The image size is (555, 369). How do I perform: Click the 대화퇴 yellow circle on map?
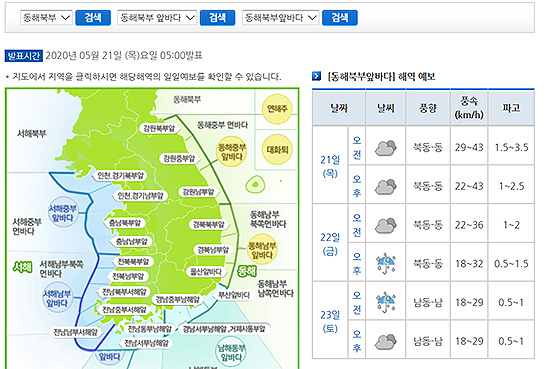click(x=277, y=150)
